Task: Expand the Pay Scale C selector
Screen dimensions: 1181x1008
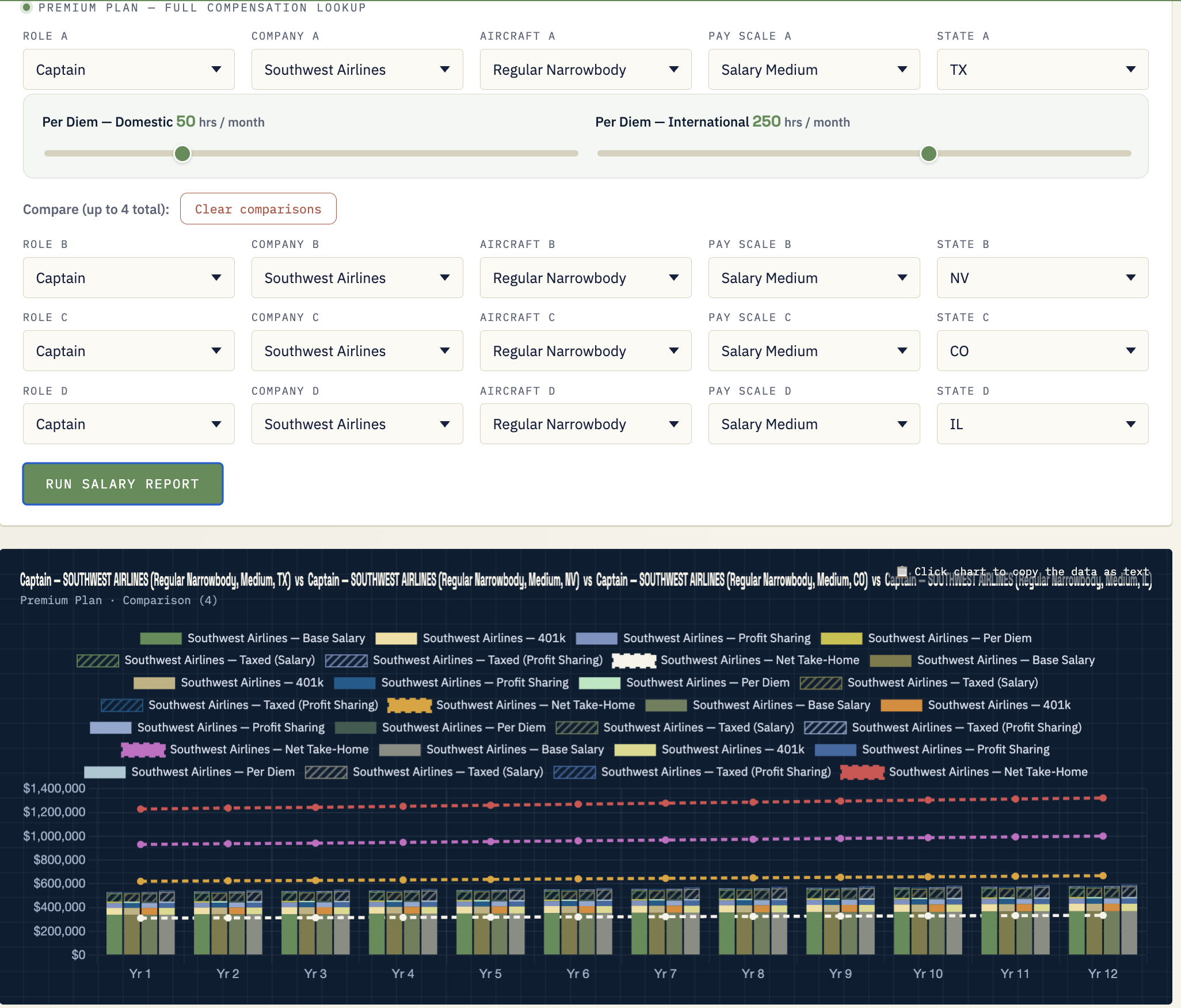Action: click(814, 351)
